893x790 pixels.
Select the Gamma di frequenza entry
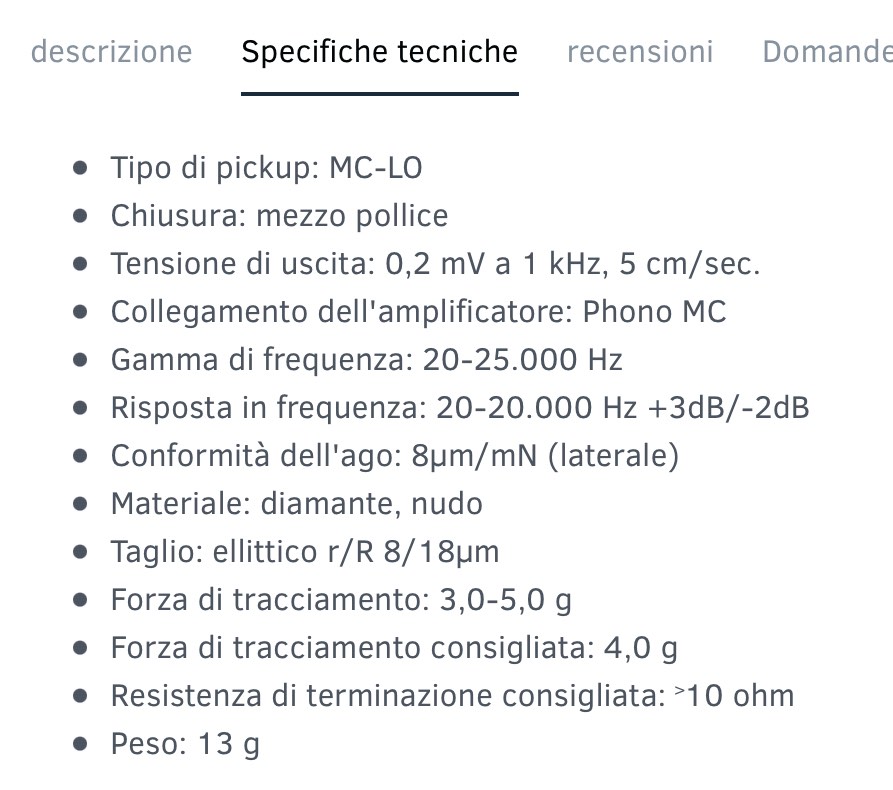(x=367, y=359)
